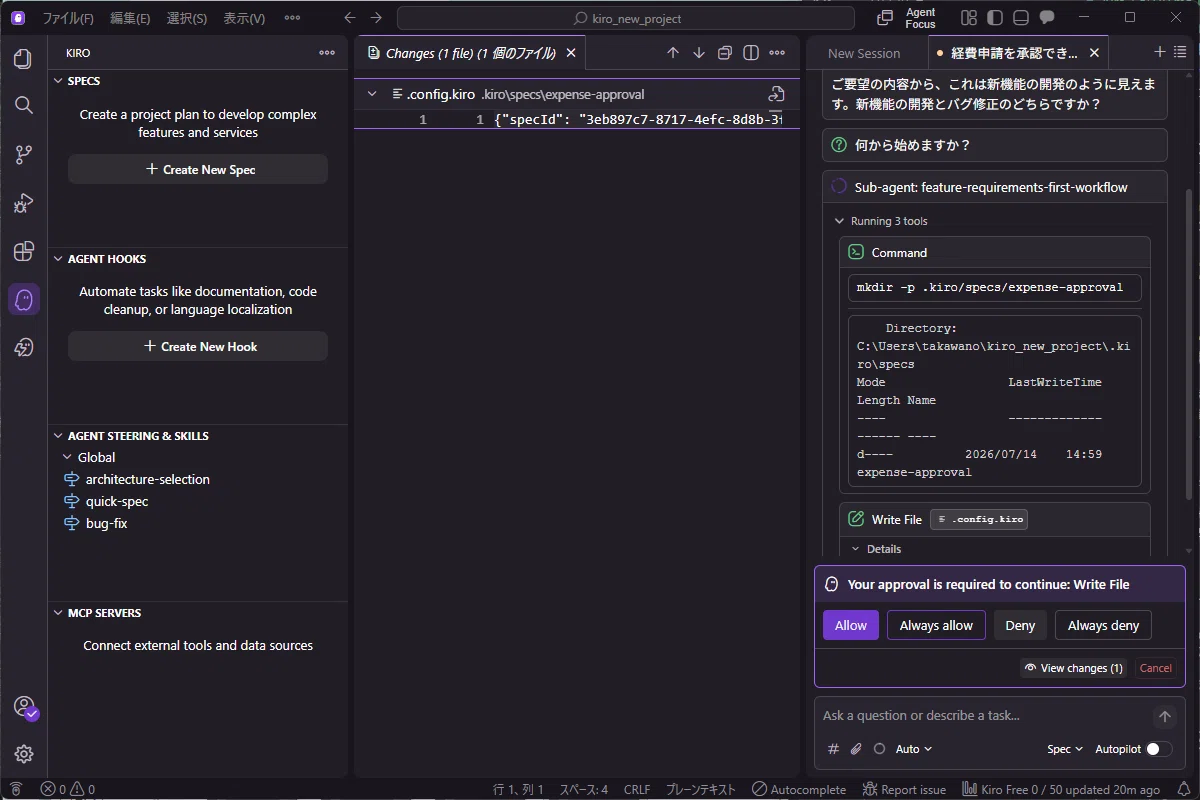Screen dimensions: 1200x800
Task: Click the Create New Hook button
Action: [198, 346]
